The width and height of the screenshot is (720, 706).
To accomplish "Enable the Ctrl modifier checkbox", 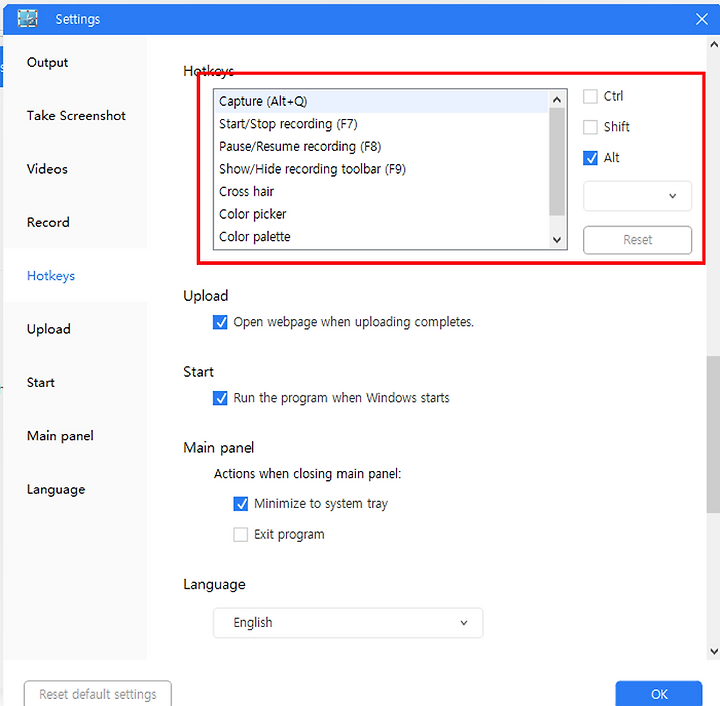I will (x=590, y=96).
